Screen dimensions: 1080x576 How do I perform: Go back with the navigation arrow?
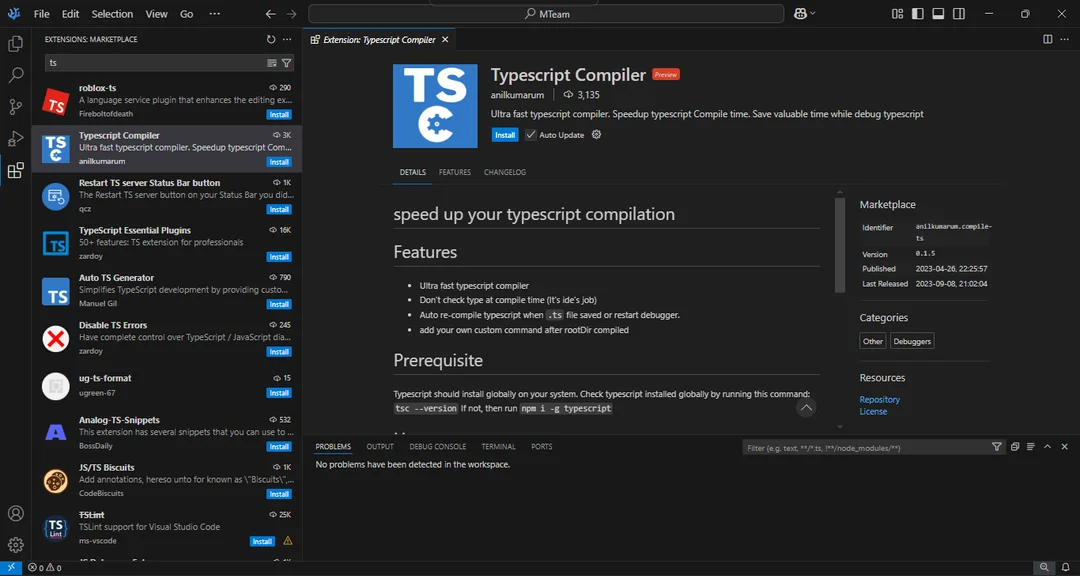pos(271,14)
